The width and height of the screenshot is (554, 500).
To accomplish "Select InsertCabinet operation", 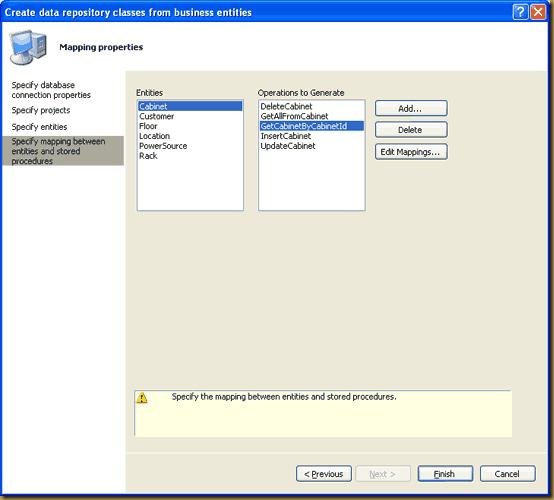I will pyautogui.click(x=312, y=136).
